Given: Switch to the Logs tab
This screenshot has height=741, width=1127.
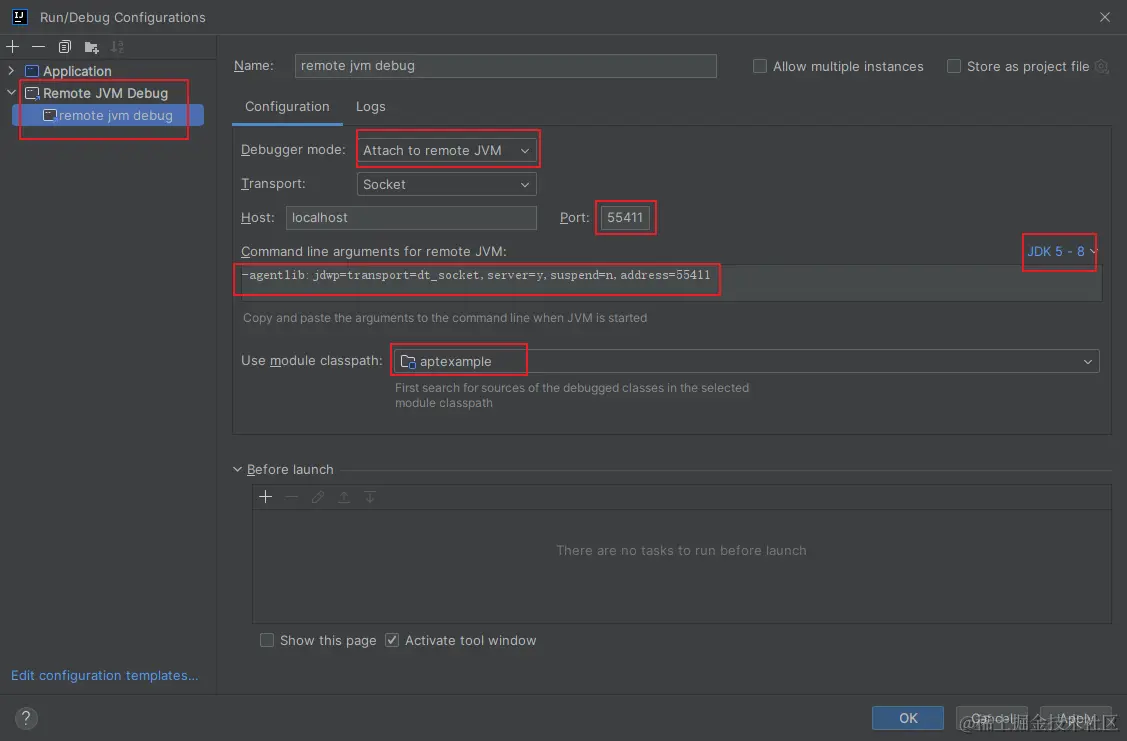Looking at the screenshot, I should pos(370,107).
